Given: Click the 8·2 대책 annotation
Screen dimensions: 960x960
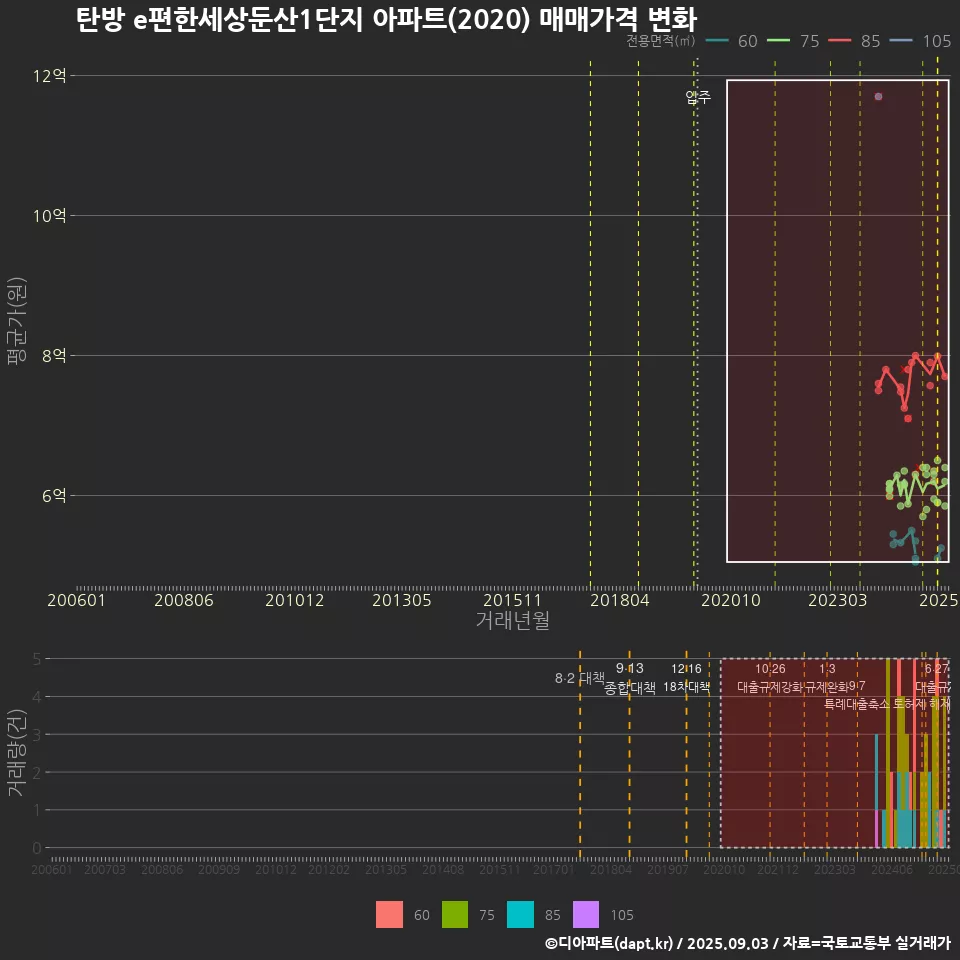Looking at the screenshot, I should point(580,678).
